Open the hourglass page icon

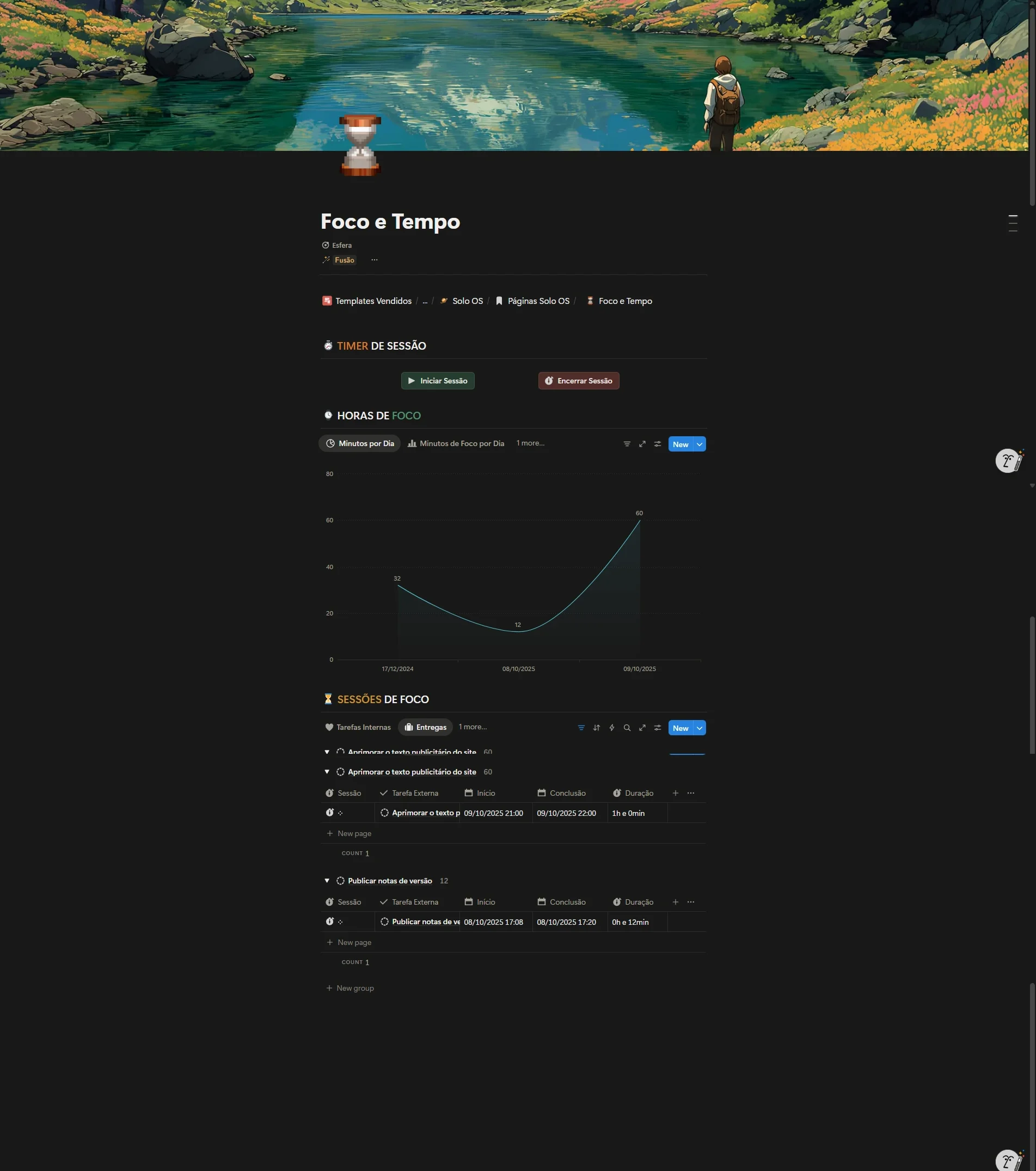pos(360,145)
